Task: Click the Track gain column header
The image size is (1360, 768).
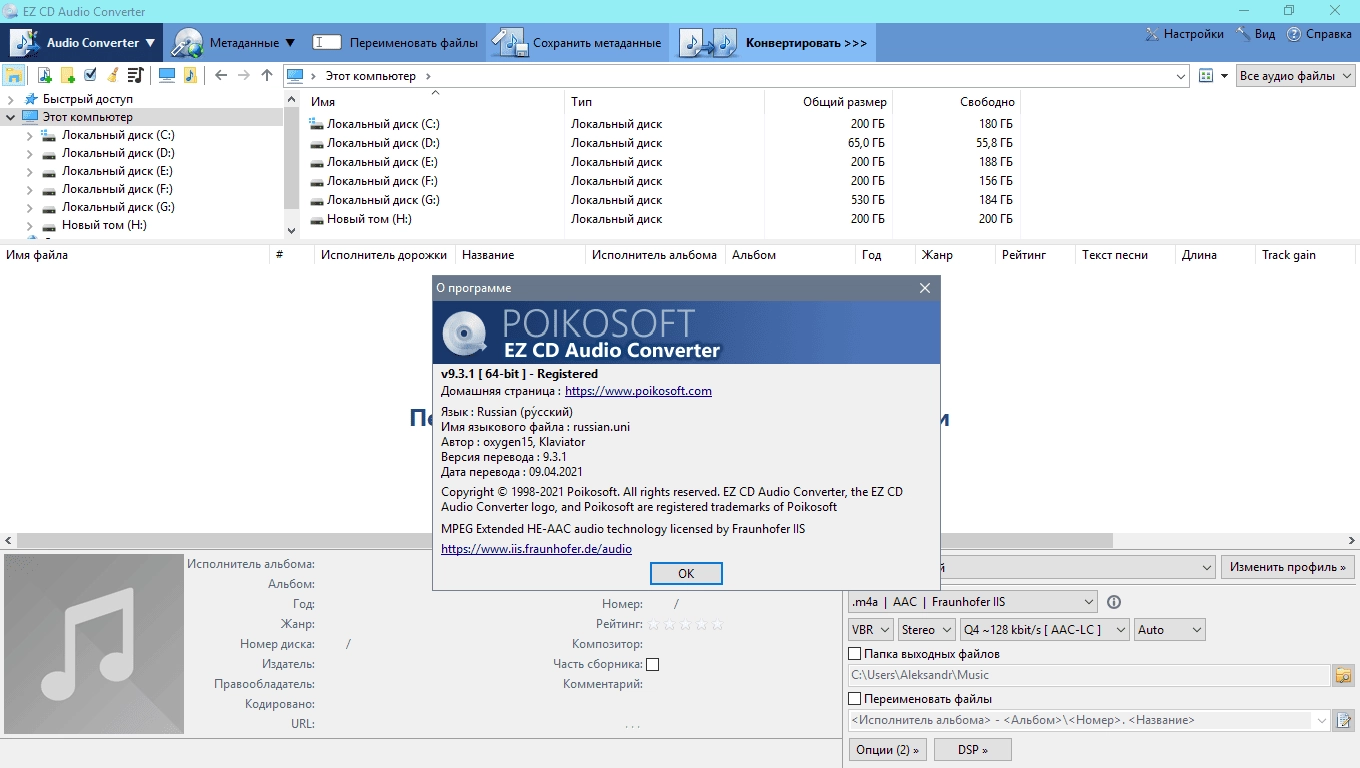Action: 1307,255
